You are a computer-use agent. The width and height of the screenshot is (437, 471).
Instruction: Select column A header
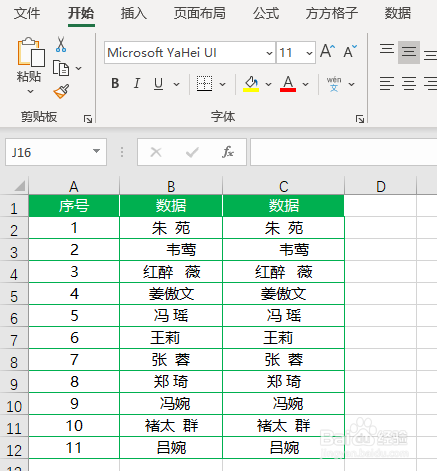74,186
